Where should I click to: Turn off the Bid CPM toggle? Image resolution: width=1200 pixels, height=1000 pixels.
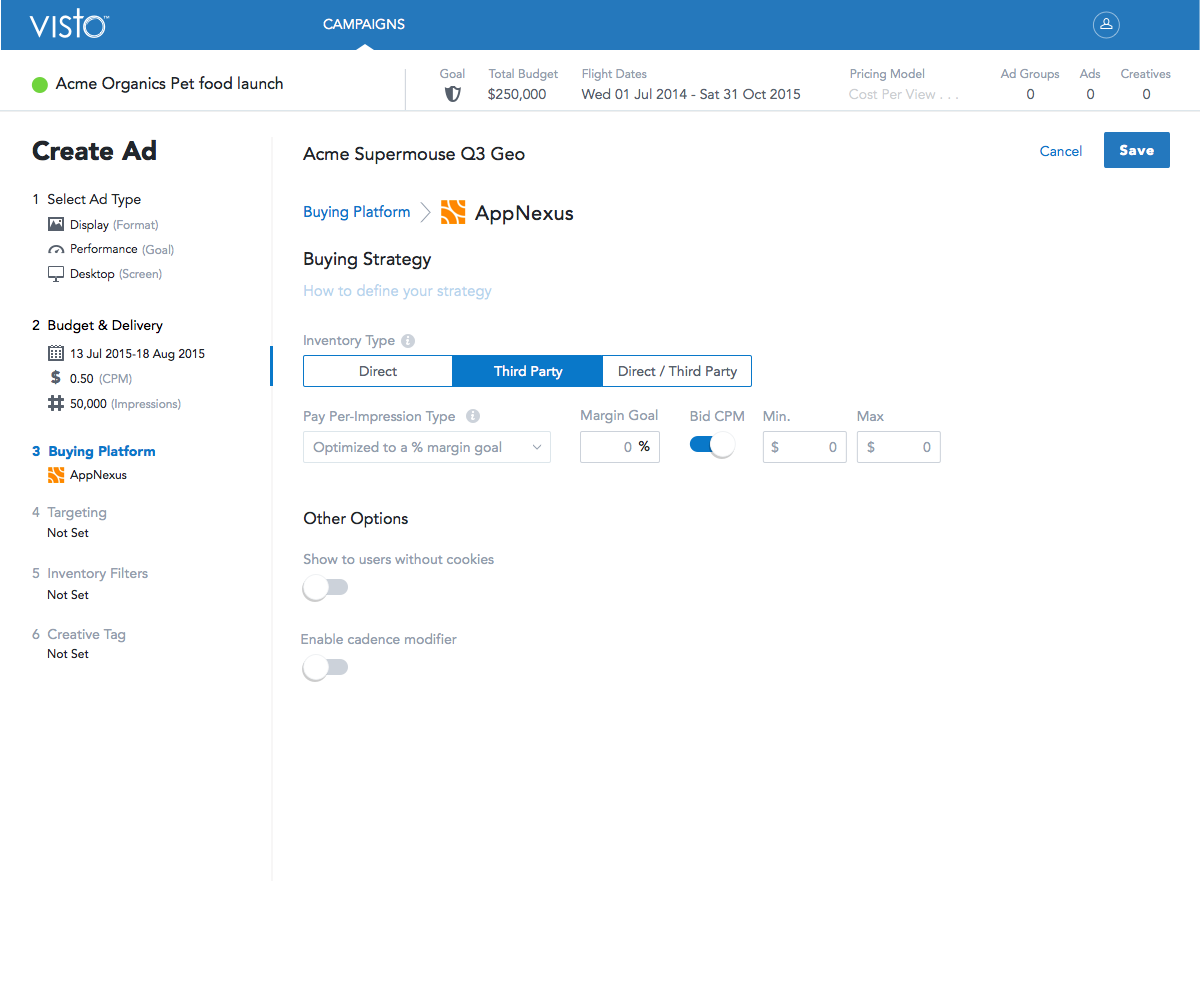712,446
